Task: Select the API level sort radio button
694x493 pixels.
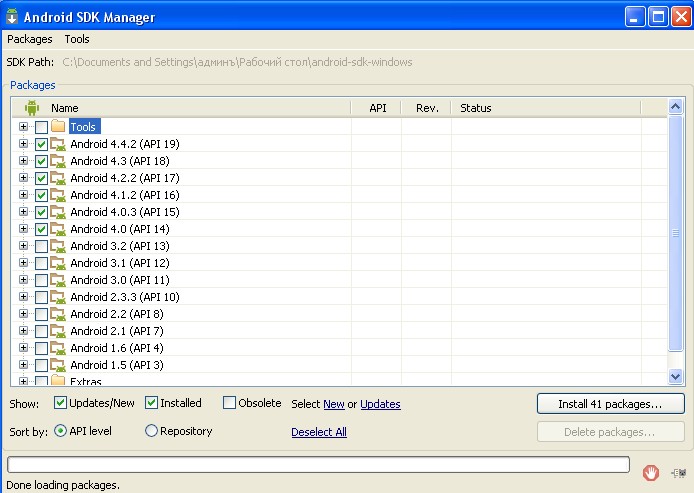Action: point(60,431)
